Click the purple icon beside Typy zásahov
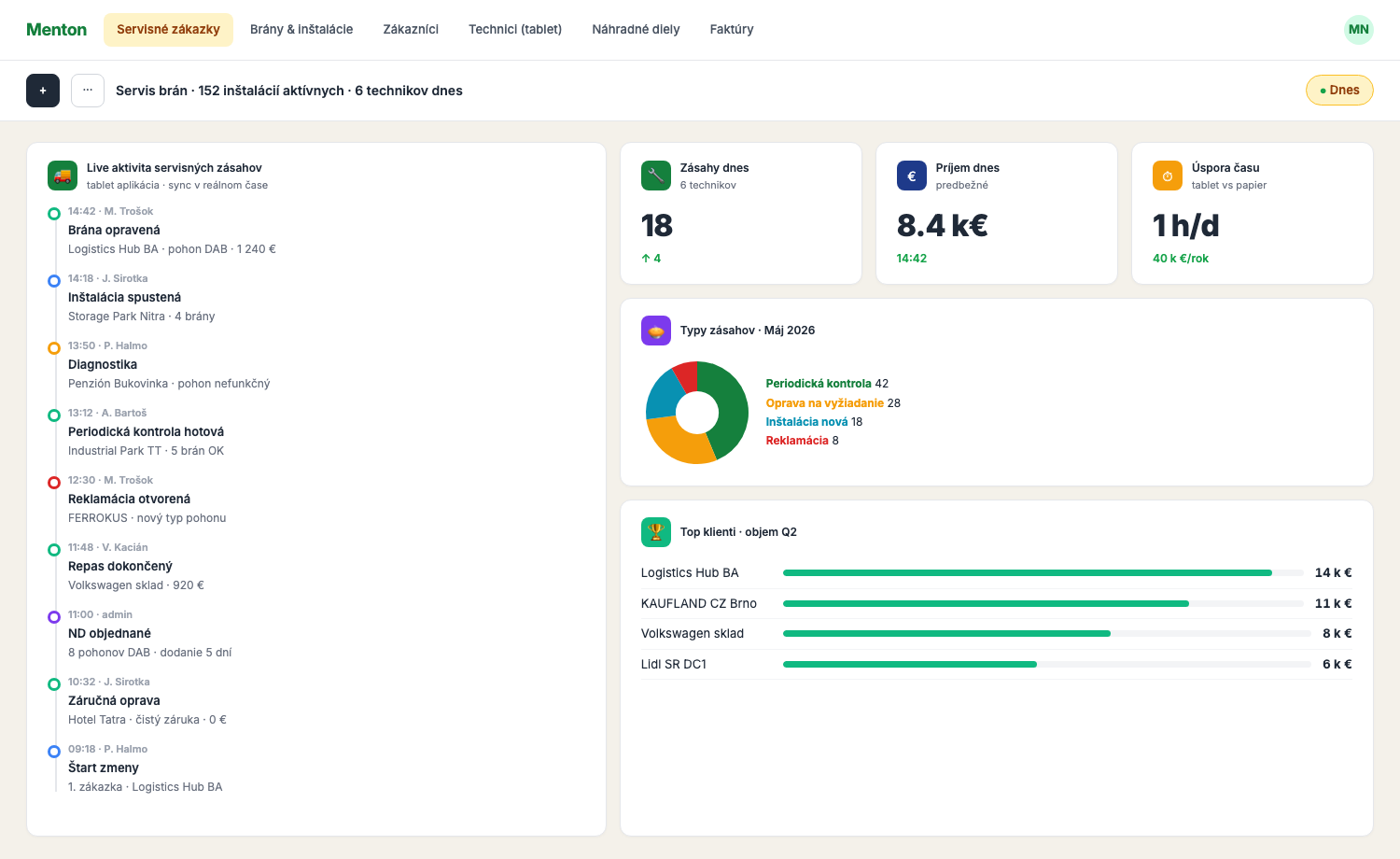 (x=656, y=331)
